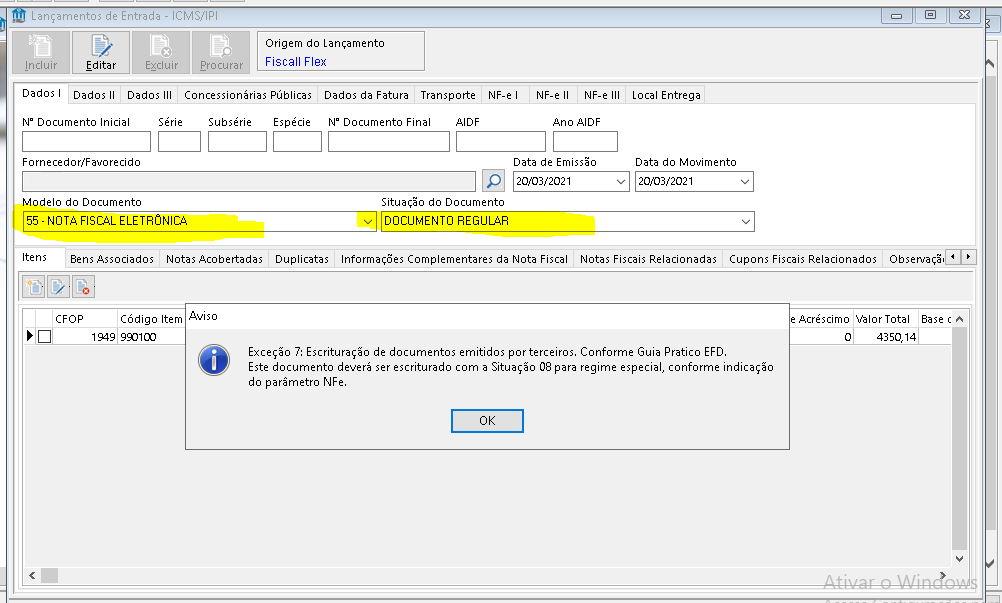Edit item icon in Itens toolbar
Viewport: 1002px width, 603px height.
point(59,287)
